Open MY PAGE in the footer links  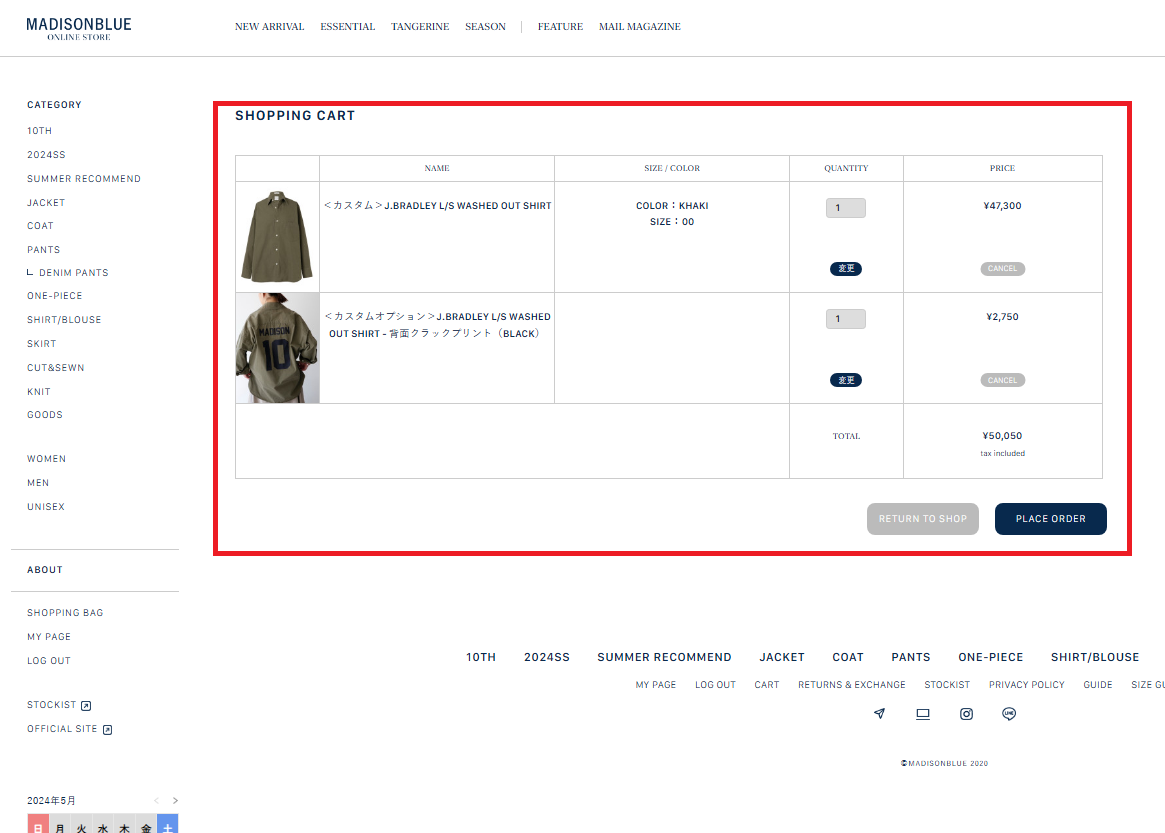click(x=656, y=684)
